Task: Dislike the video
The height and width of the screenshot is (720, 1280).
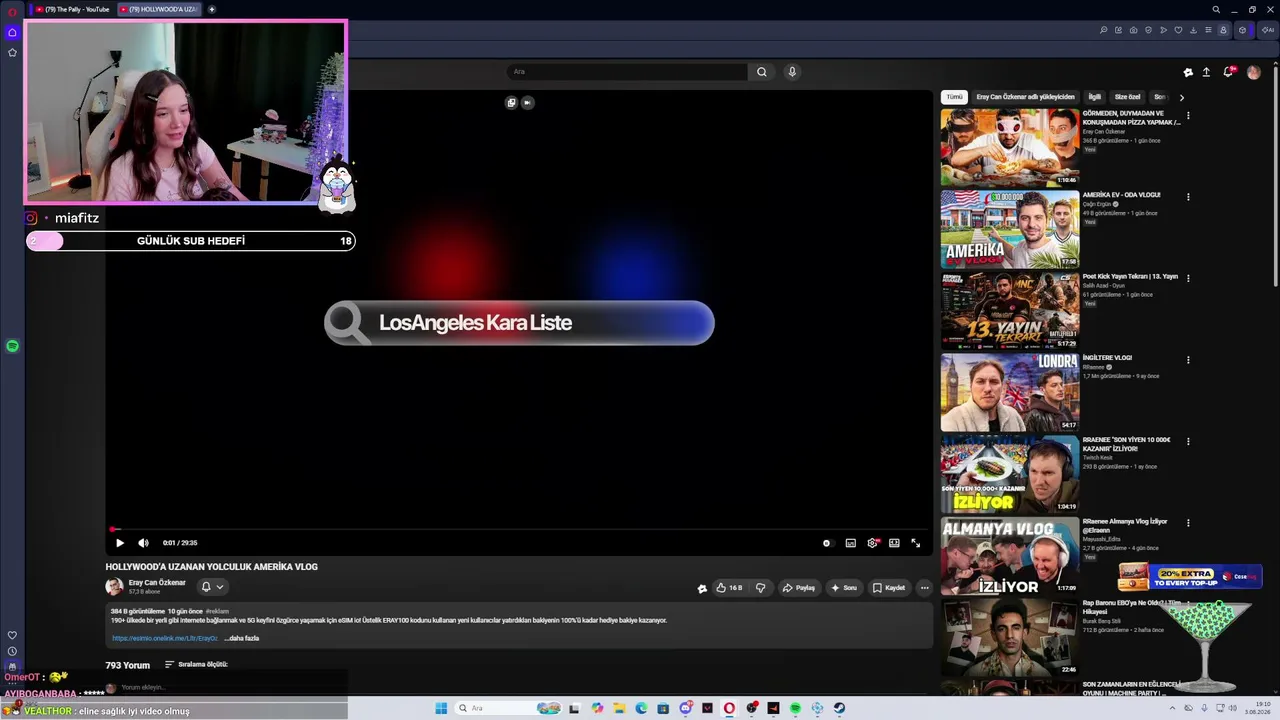Action: click(x=760, y=588)
